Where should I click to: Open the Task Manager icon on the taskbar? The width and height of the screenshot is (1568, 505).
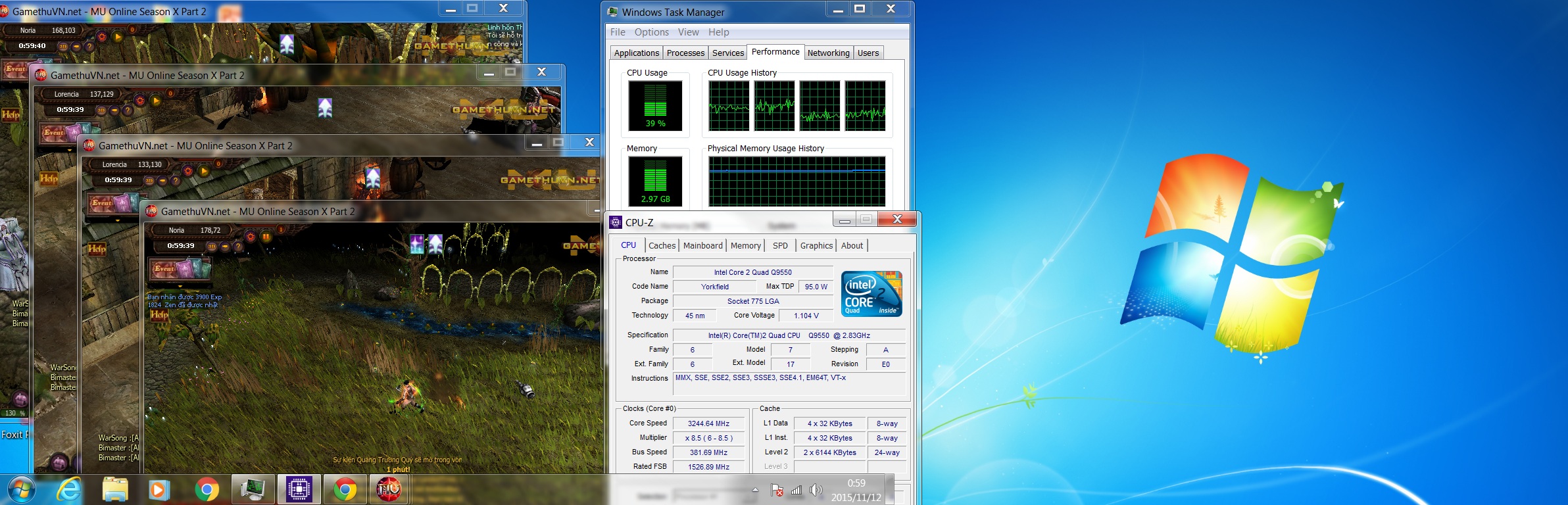pos(253,490)
